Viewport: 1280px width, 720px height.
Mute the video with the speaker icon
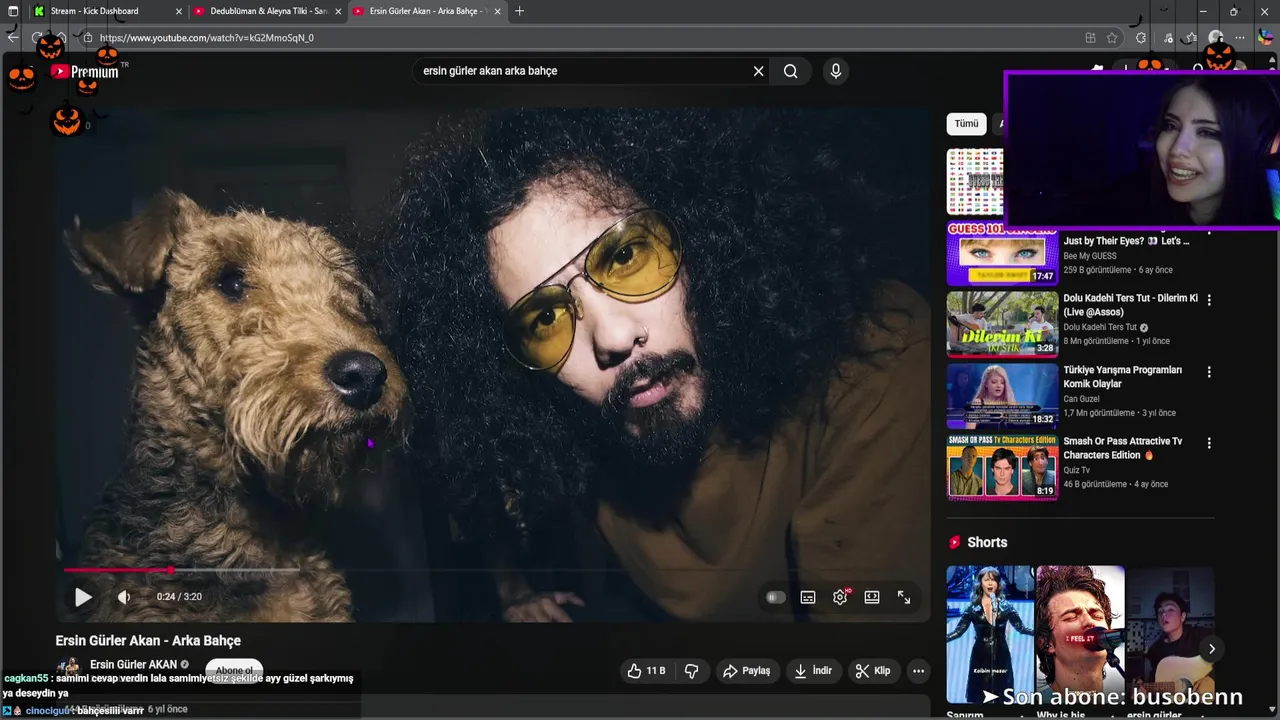pyautogui.click(x=124, y=597)
